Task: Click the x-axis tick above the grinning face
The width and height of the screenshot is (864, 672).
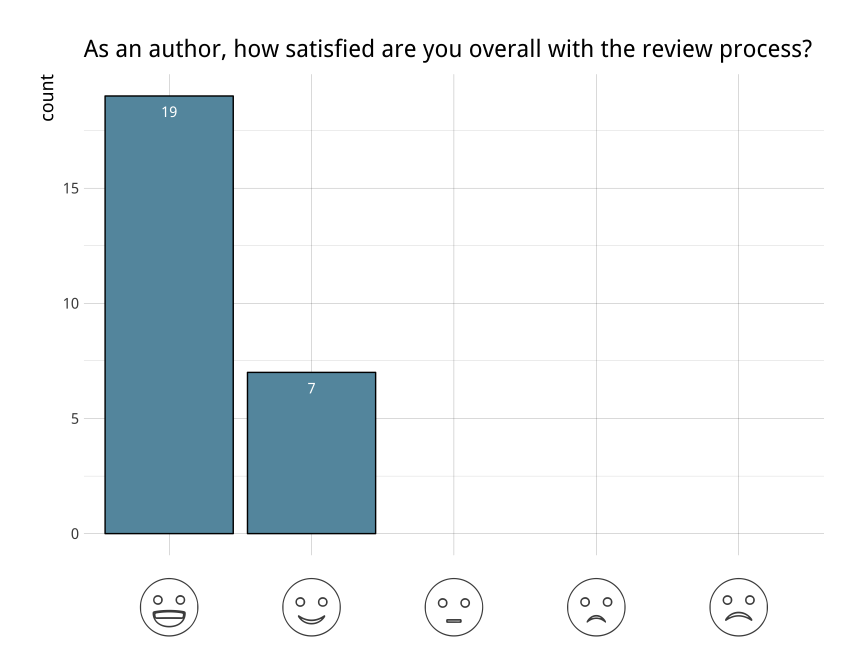Action: click(169, 546)
